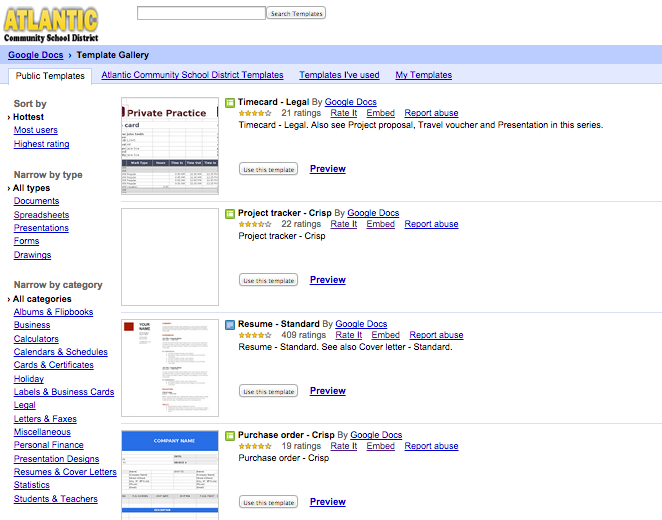Viewport: 662px width, 520px height.
Task: Open Atlantic Community School District Templates tab
Action: click(192, 75)
